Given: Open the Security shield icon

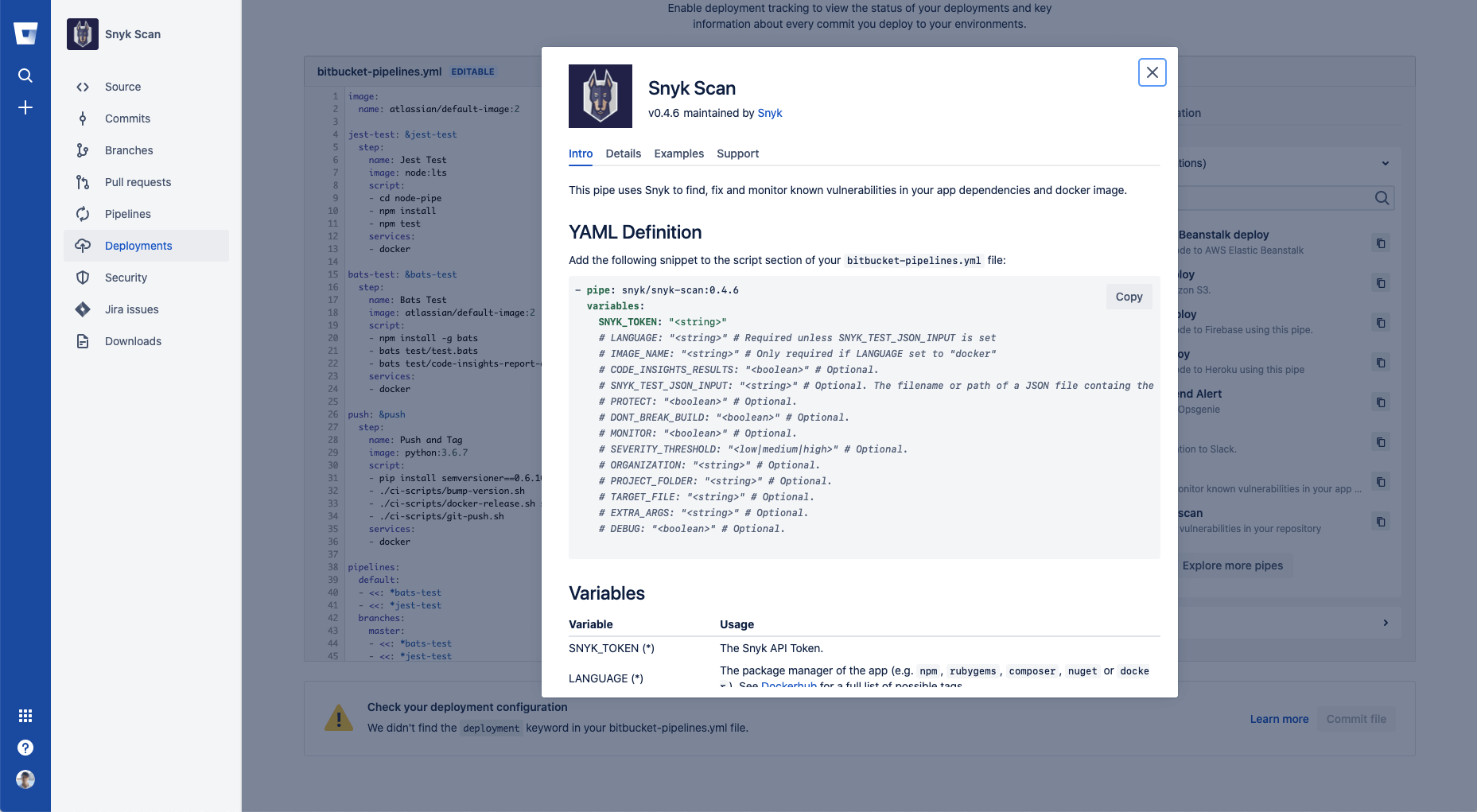Looking at the screenshot, I should (83, 277).
